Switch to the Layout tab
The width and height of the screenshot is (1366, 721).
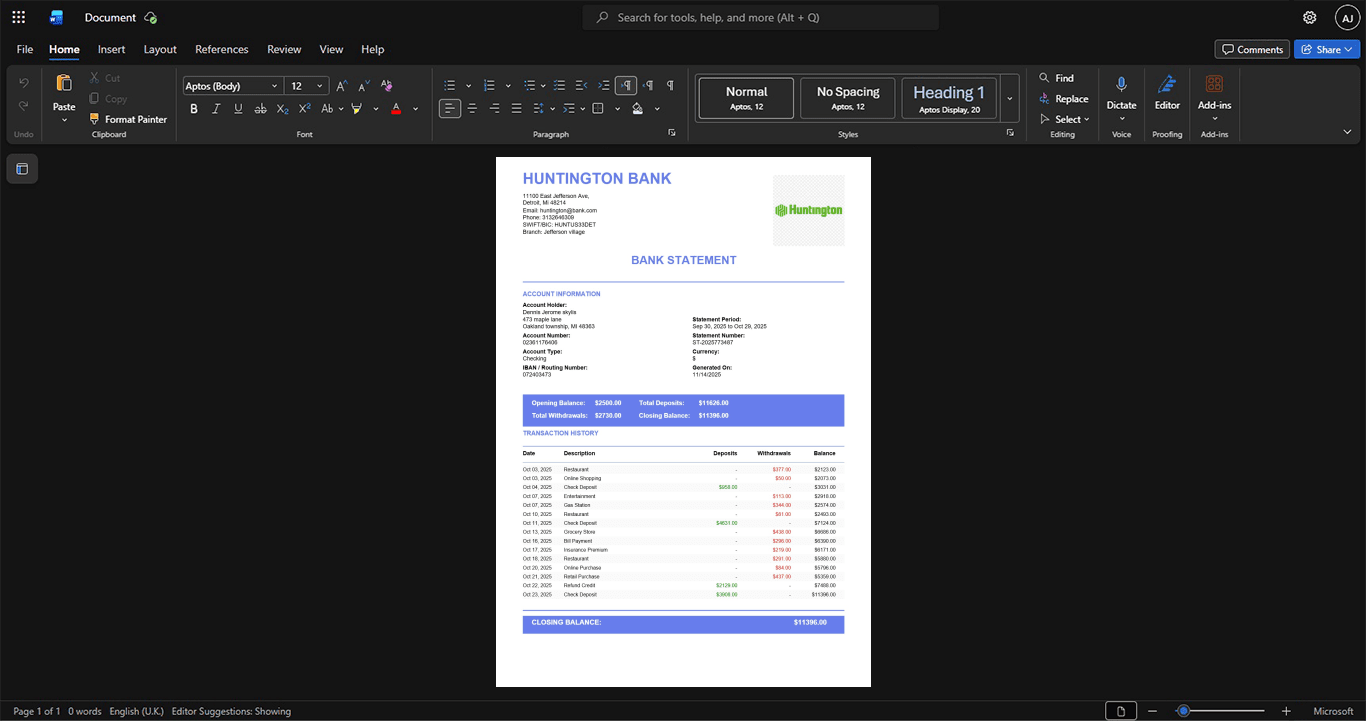tap(160, 49)
